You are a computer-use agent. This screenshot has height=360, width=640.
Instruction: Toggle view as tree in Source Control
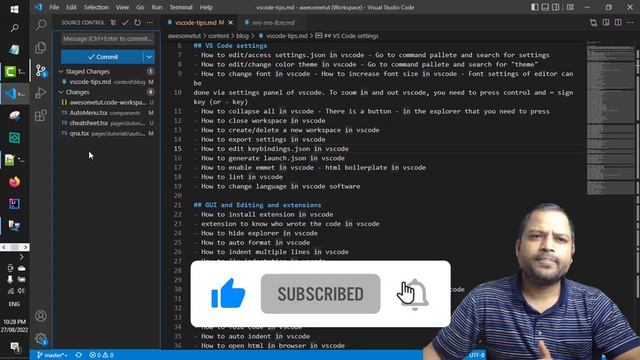(x=113, y=22)
